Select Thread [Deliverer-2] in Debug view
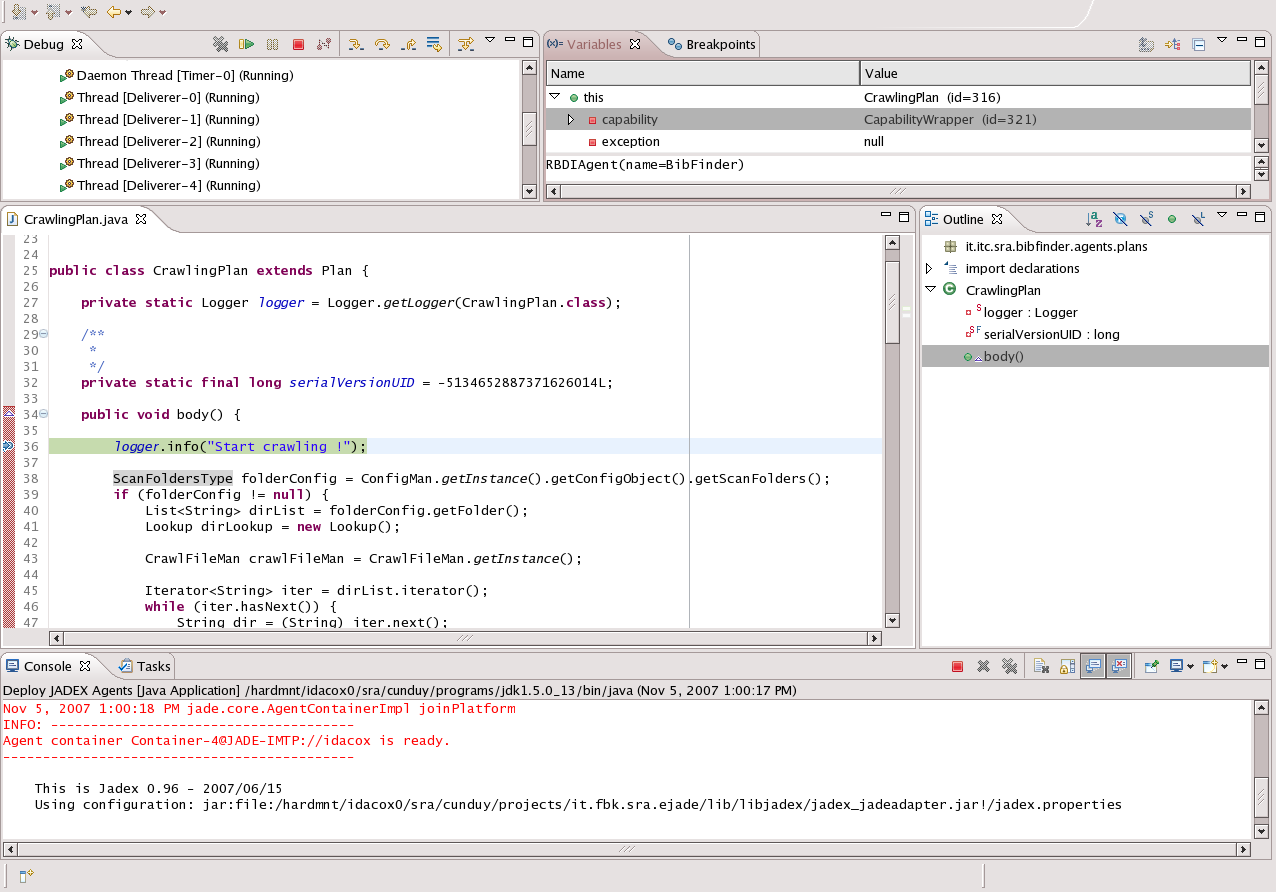Screen dimensions: 1276x892 click(x=168, y=141)
